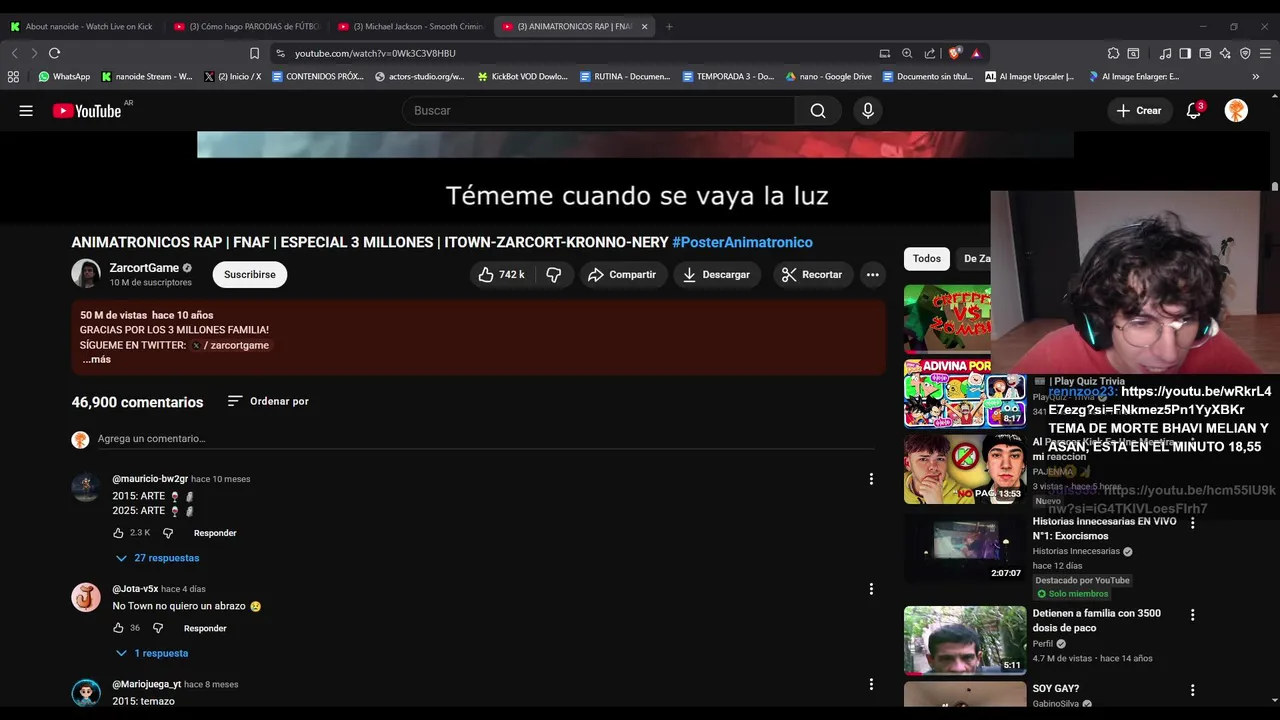1280x720 pixels.
Task: Open the browser extensions puzzle icon
Action: [1113, 53]
